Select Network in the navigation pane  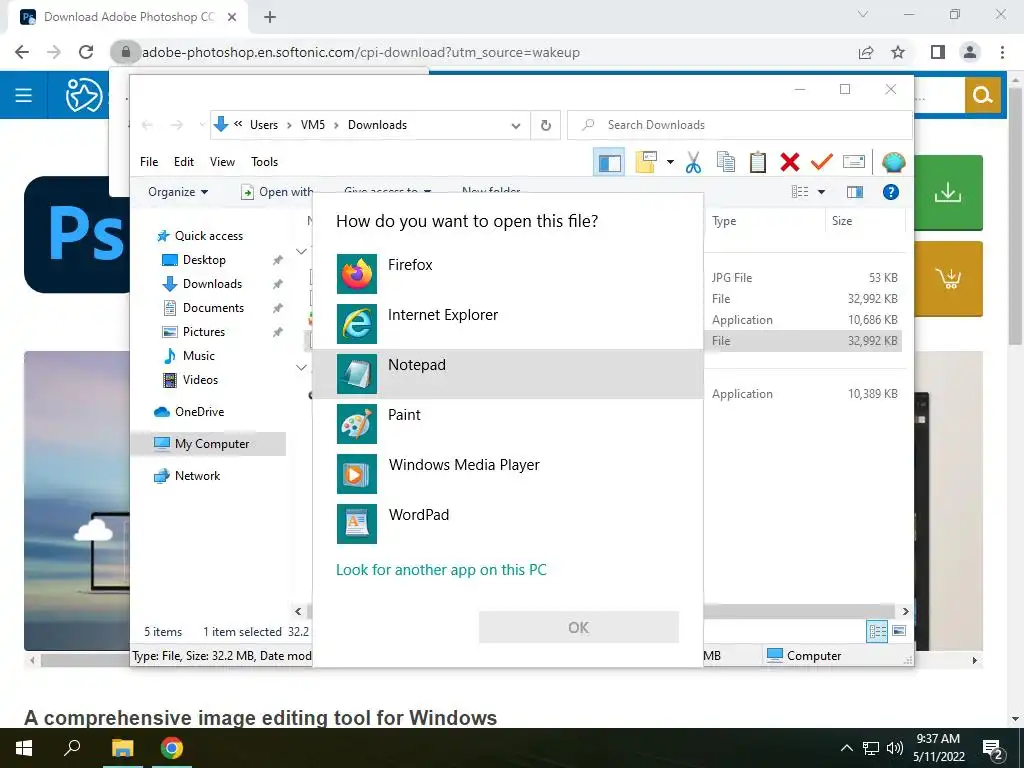[197, 476]
